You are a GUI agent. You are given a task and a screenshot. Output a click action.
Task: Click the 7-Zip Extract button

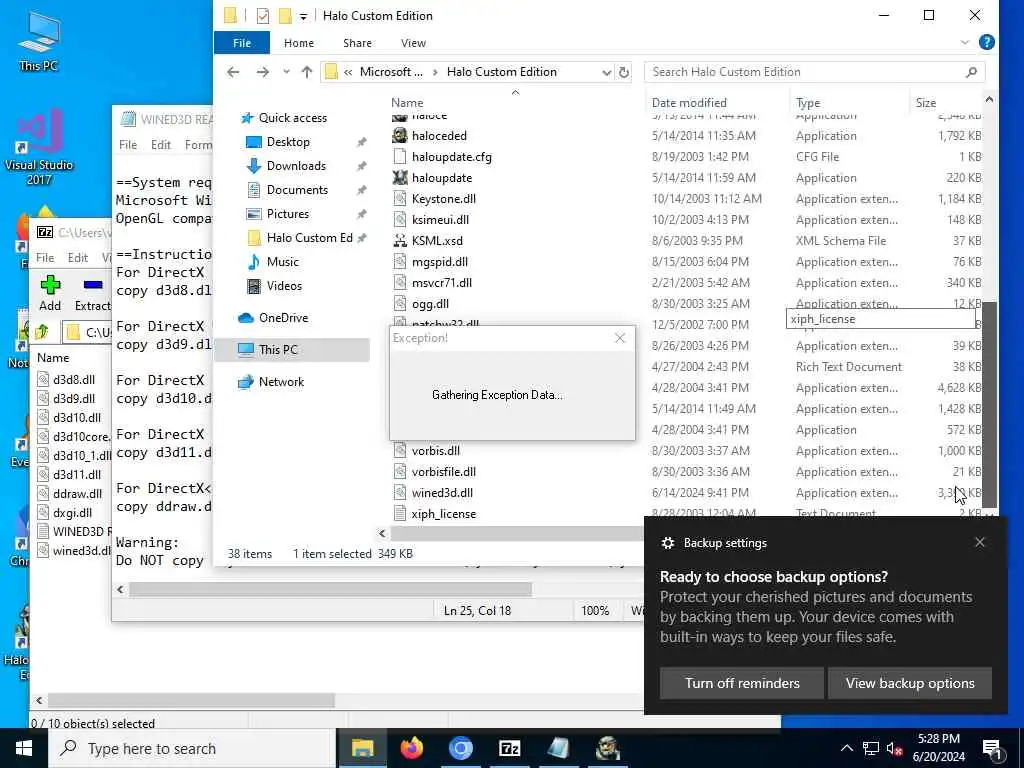coord(93,293)
